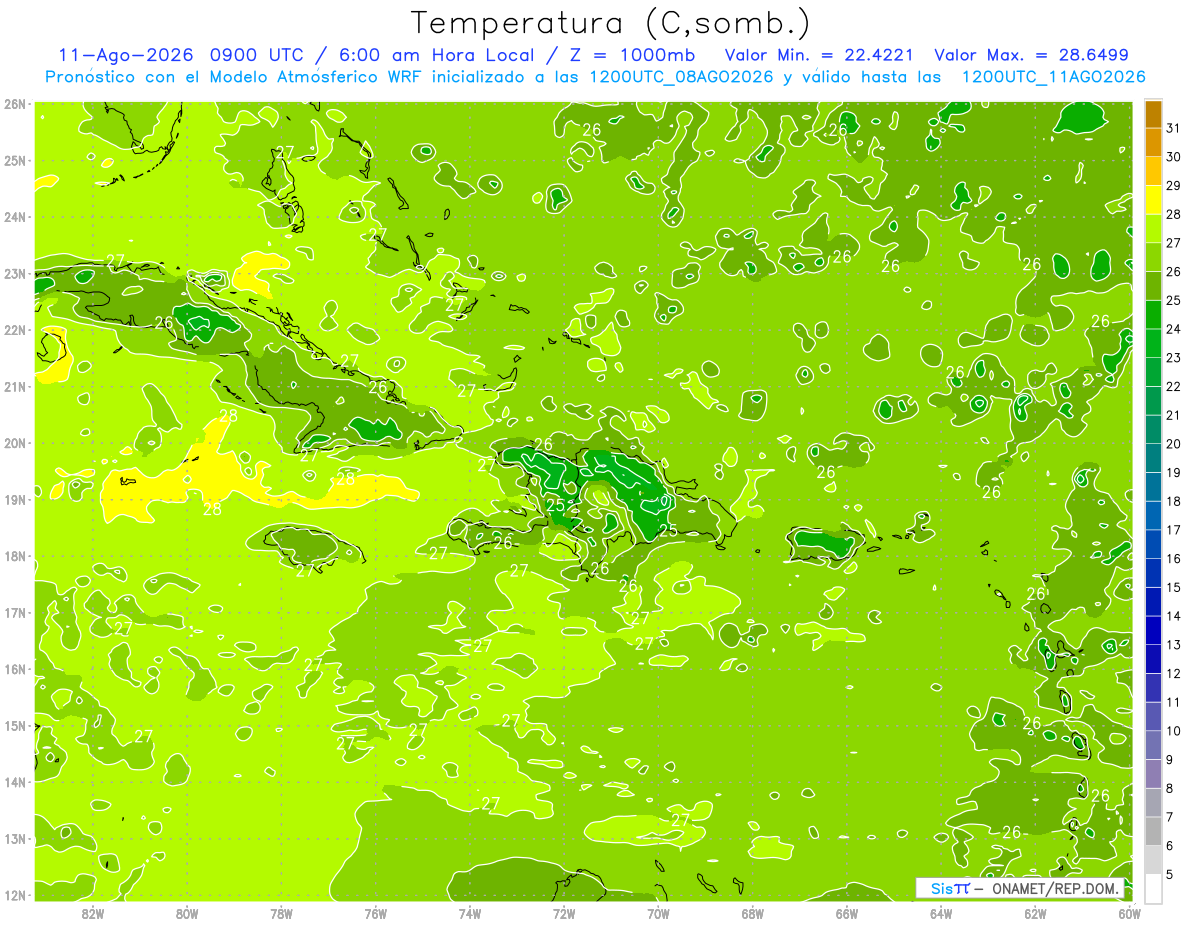Click the latitude axis label "15N"
The width and height of the screenshot is (1200, 927).
(x=15, y=726)
